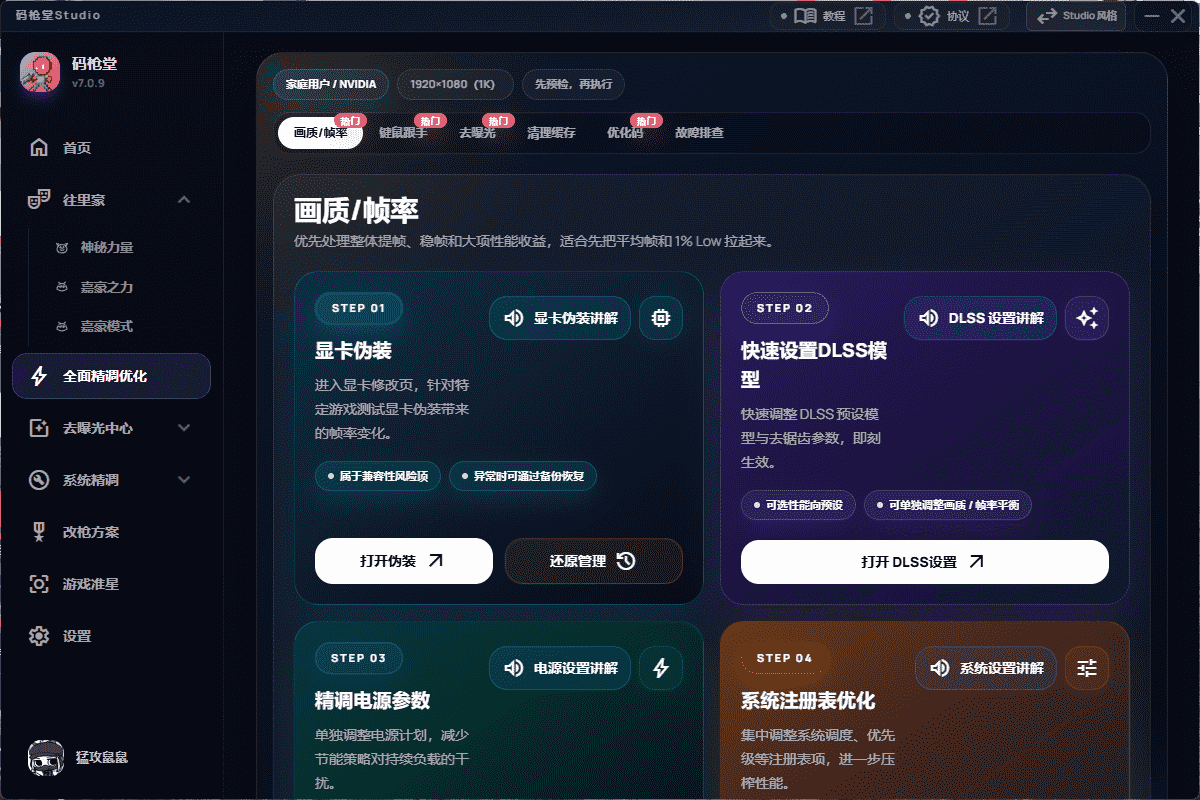Minimize the 码枪堂Studio window
The image size is (1200, 800).
1151,16
